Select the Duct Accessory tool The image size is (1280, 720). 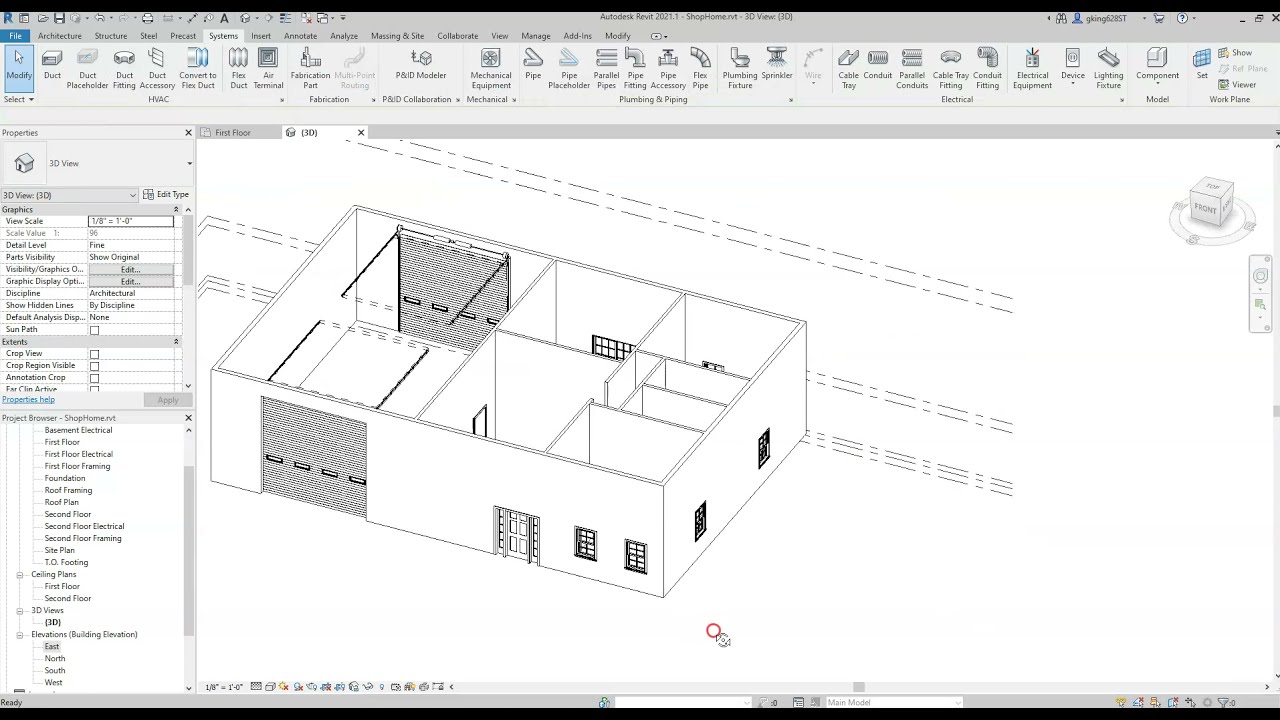pos(157,68)
